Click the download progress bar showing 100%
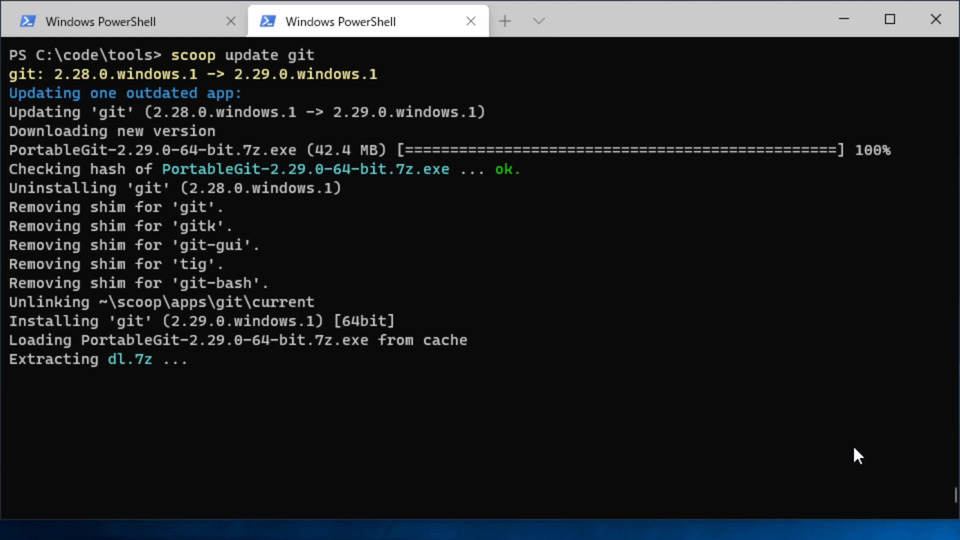The image size is (960, 540). click(621, 150)
